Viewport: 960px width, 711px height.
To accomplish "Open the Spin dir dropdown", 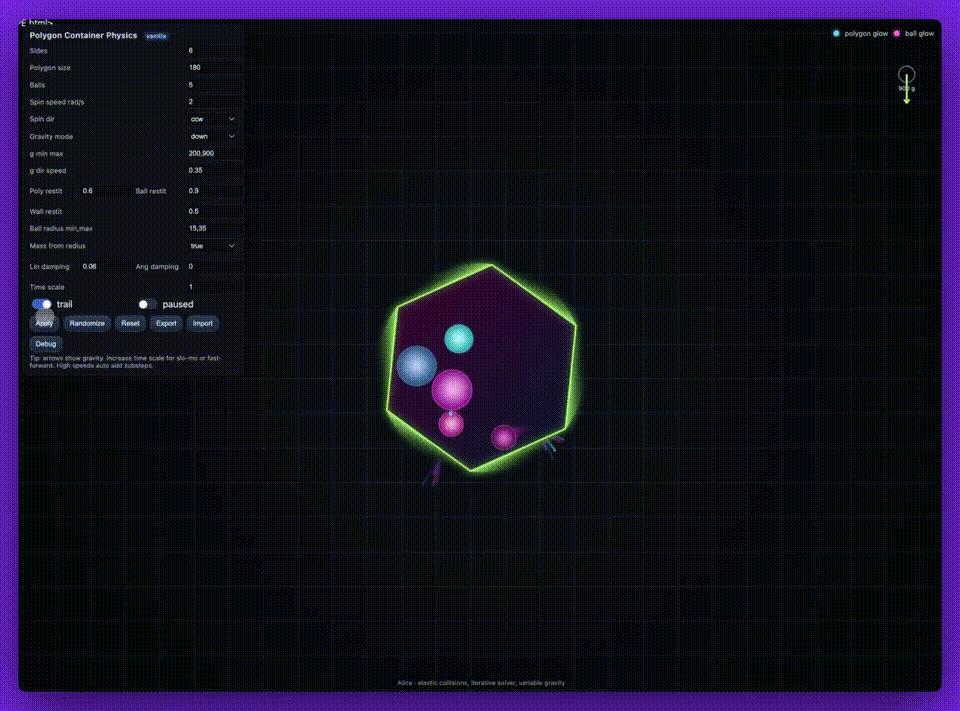I will click(213, 119).
